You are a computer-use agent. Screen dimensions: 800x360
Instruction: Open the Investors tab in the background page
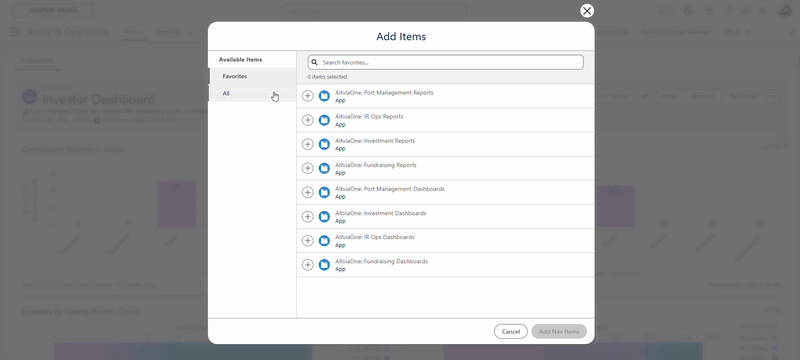click(38, 60)
